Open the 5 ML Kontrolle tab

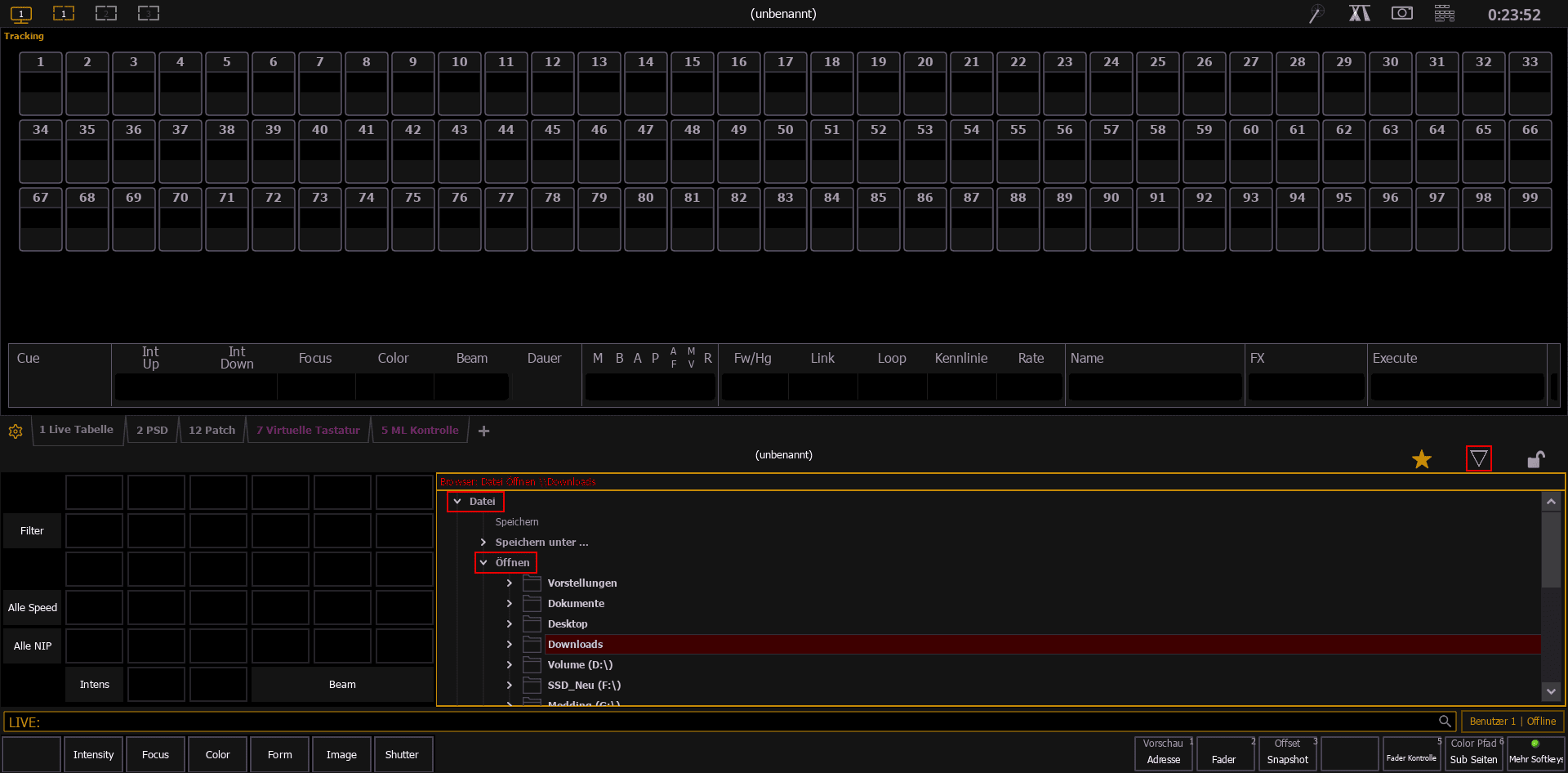[x=420, y=431]
